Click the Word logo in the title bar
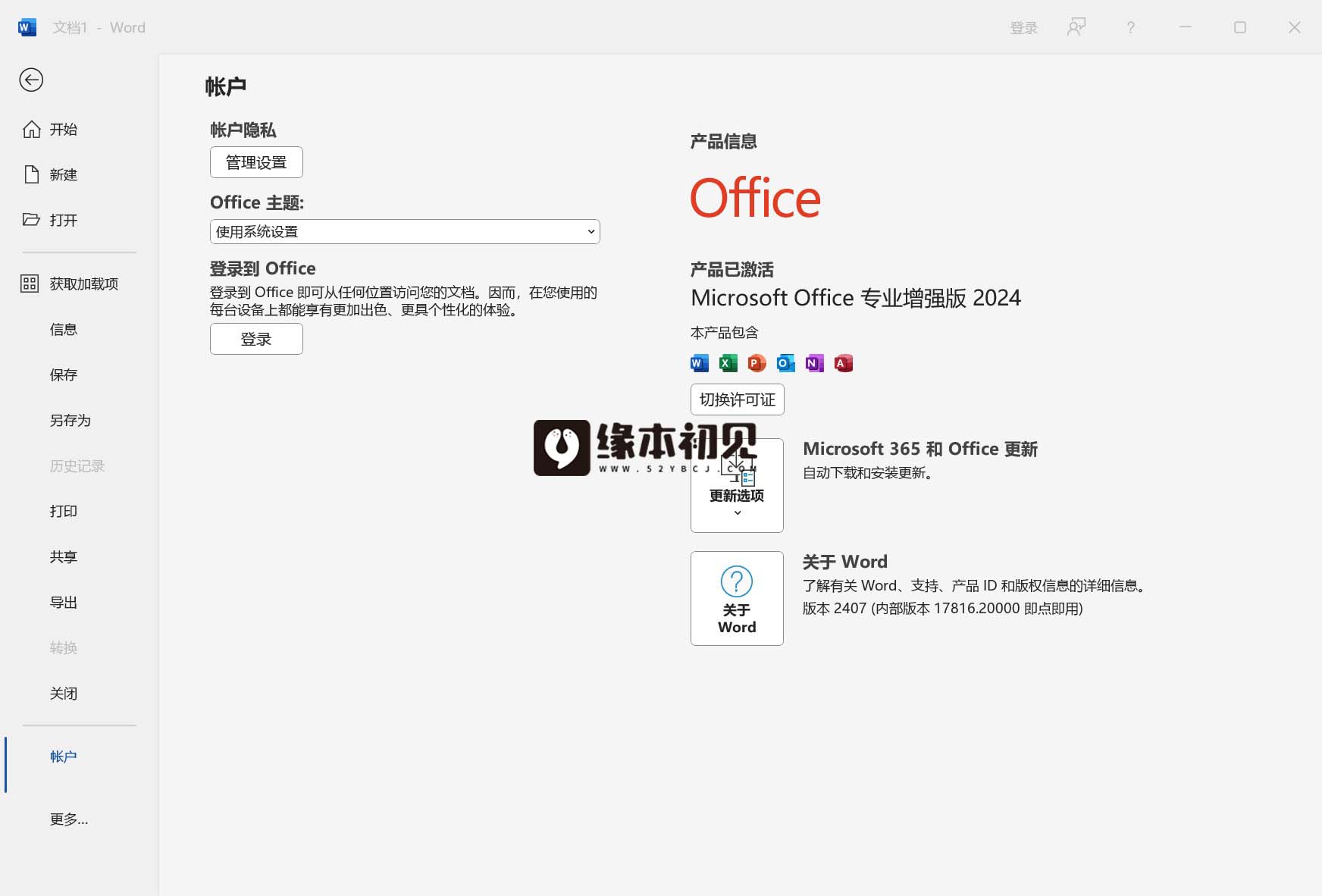Viewport: 1322px width, 896px height. [x=27, y=27]
